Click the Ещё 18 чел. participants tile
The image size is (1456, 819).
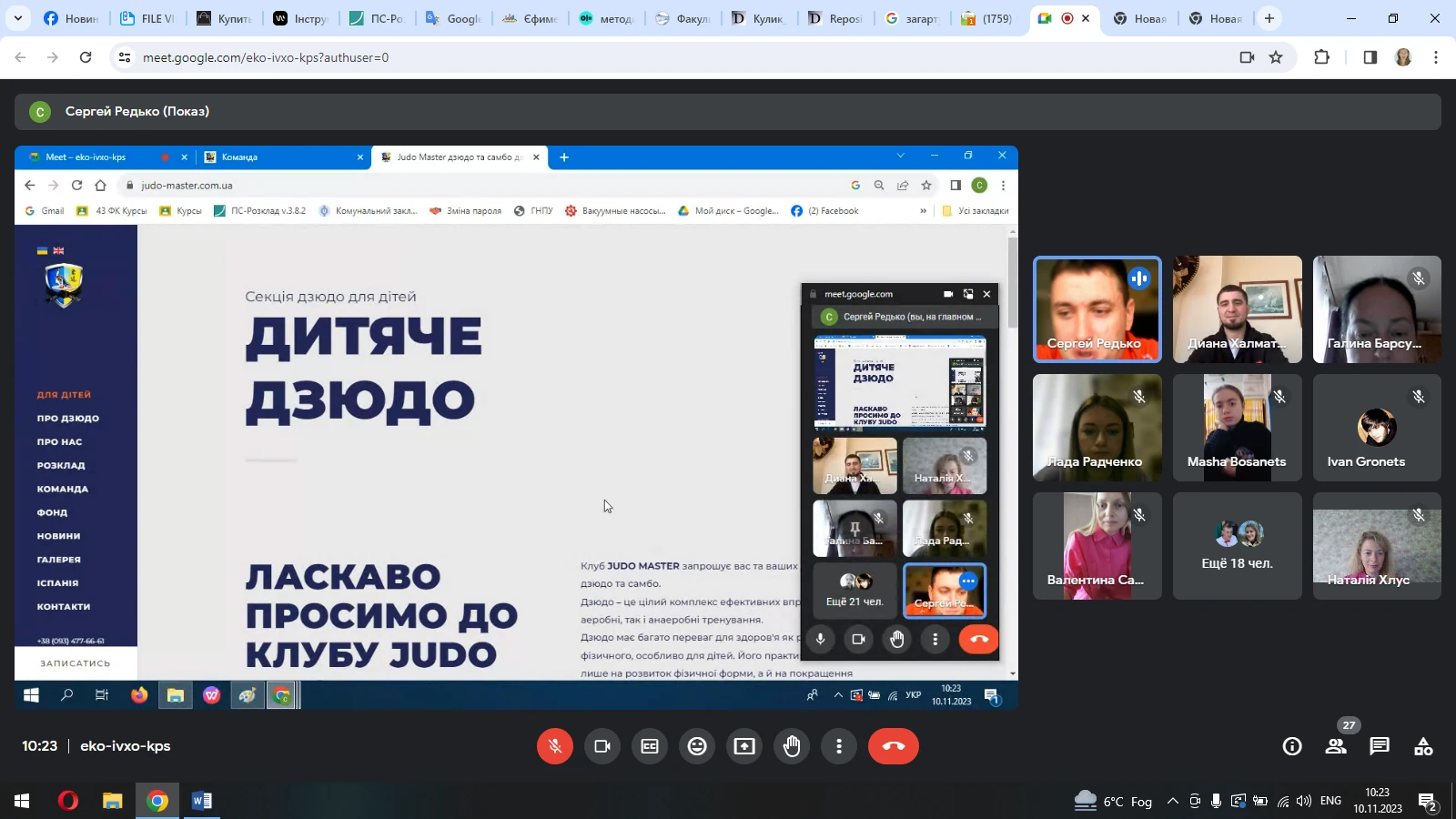(x=1238, y=546)
